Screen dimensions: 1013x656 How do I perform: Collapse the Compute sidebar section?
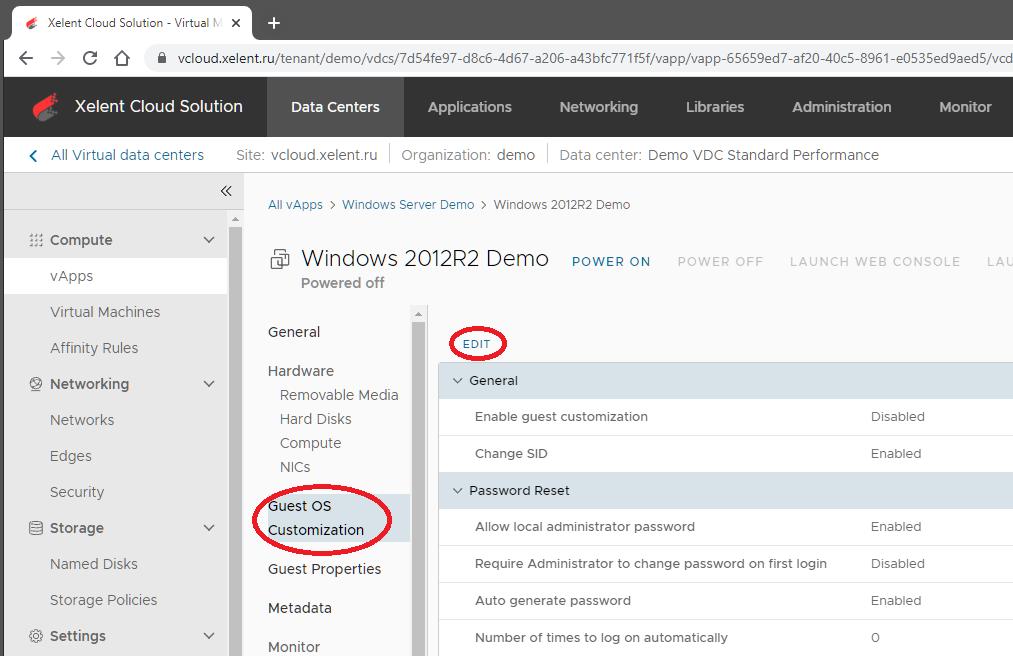pos(209,240)
